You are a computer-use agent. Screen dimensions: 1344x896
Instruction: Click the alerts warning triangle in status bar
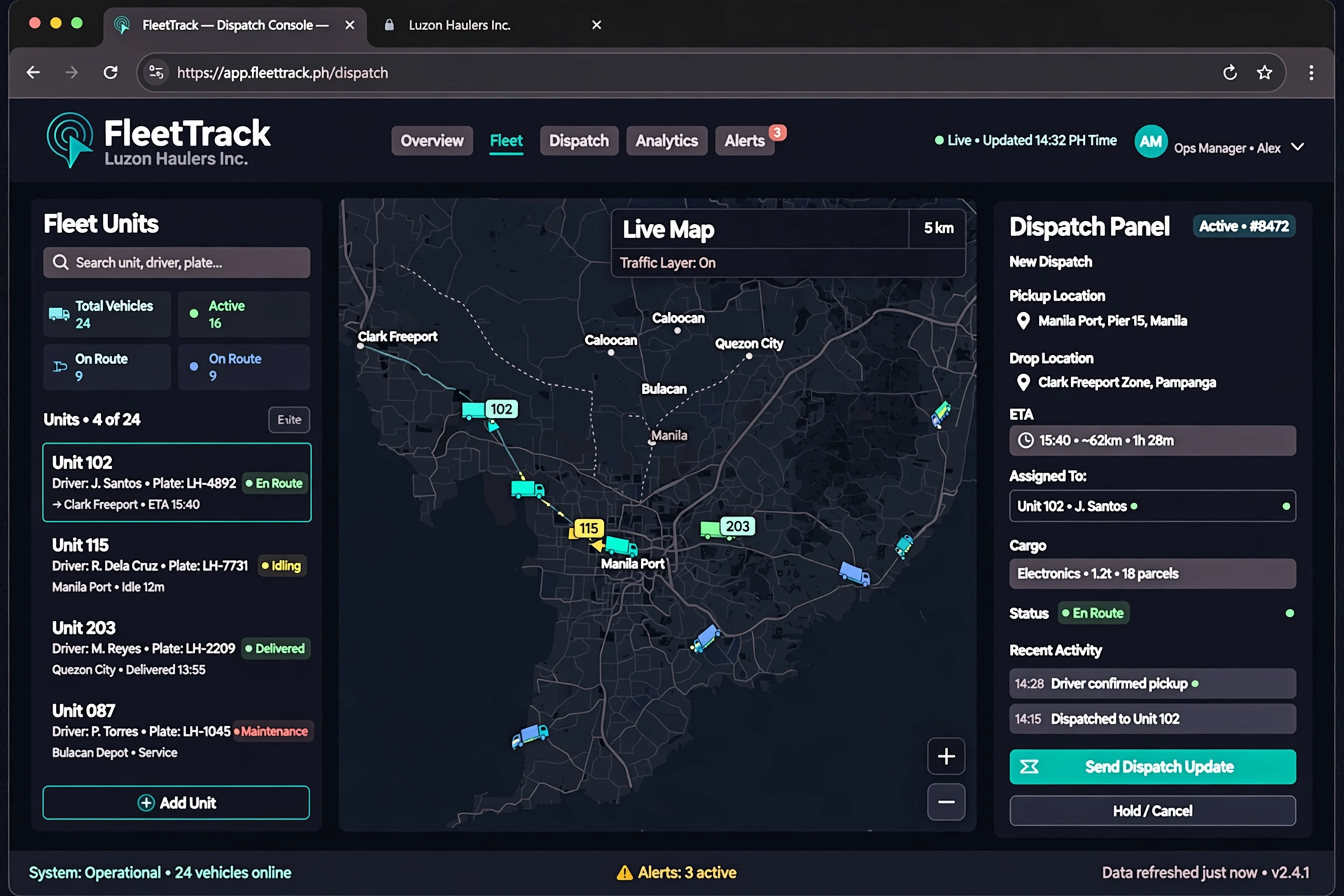624,873
